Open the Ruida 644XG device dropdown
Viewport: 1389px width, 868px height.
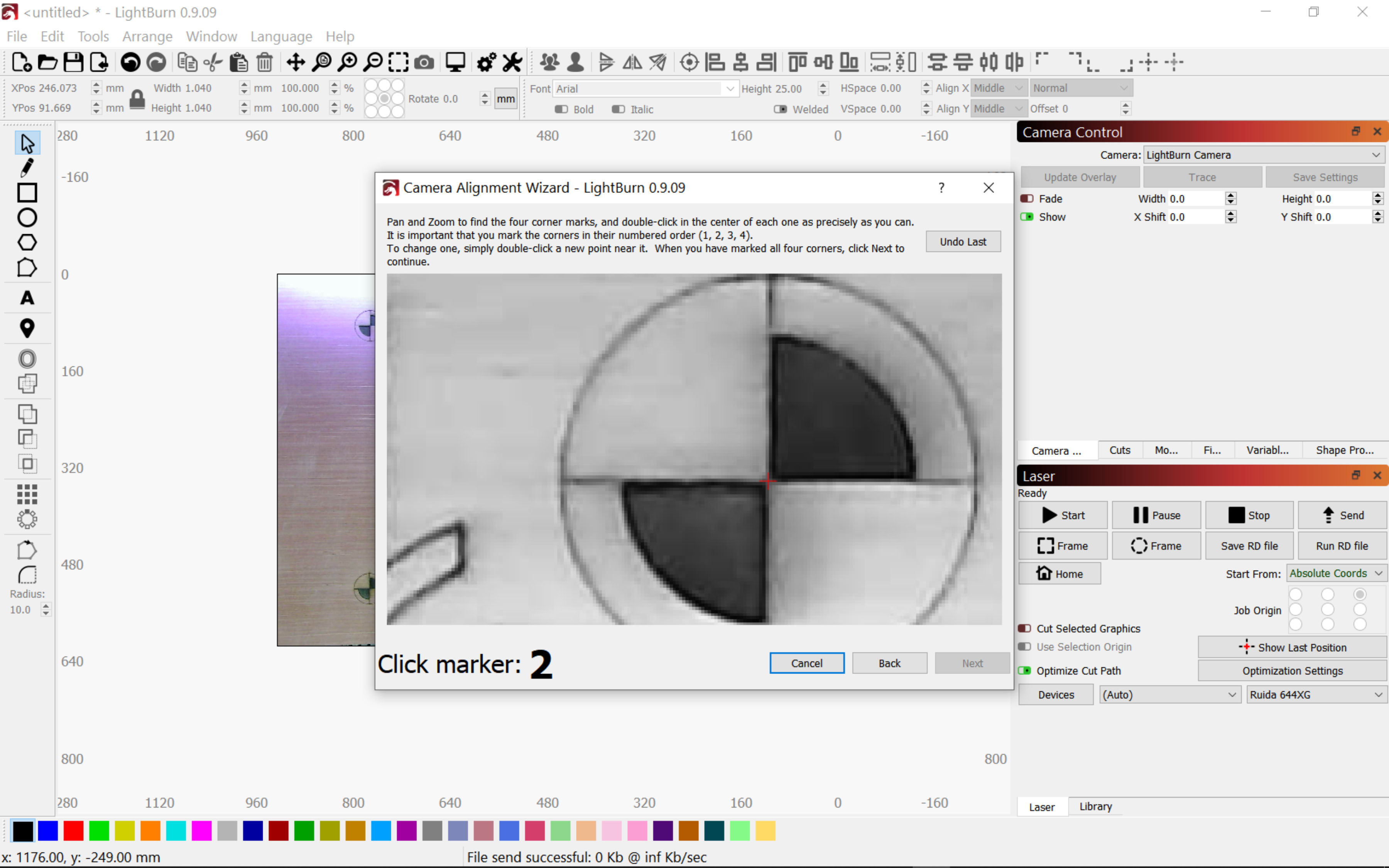1316,695
